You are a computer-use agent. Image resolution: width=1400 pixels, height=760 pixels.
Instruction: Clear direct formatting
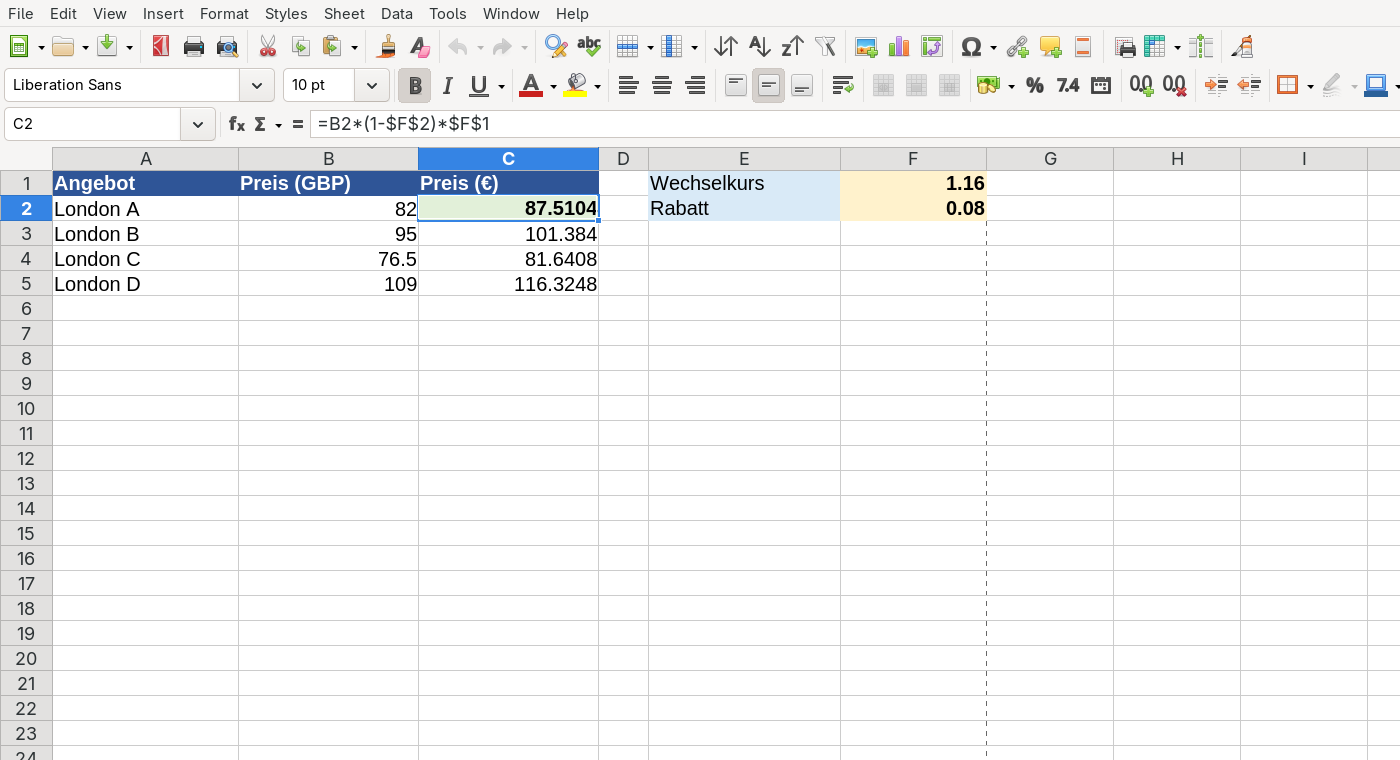click(419, 46)
